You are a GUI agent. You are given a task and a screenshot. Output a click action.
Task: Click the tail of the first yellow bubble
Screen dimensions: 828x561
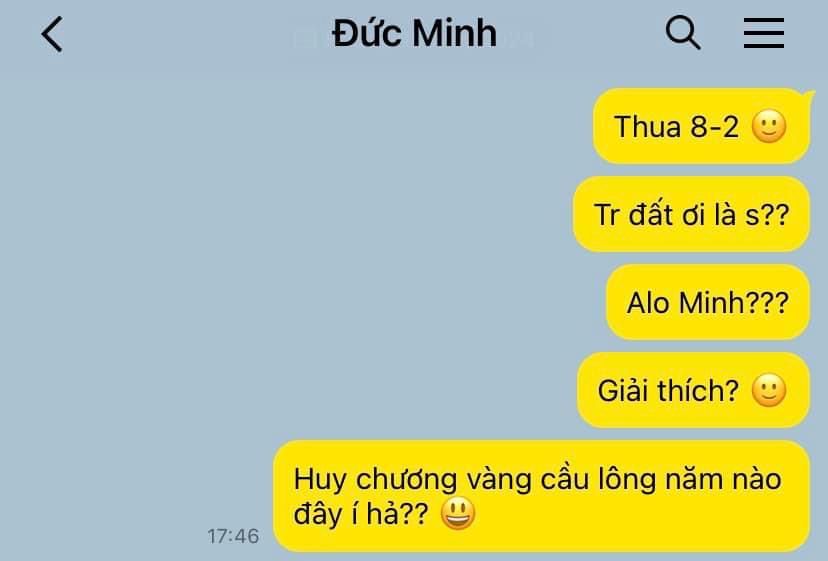click(809, 96)
